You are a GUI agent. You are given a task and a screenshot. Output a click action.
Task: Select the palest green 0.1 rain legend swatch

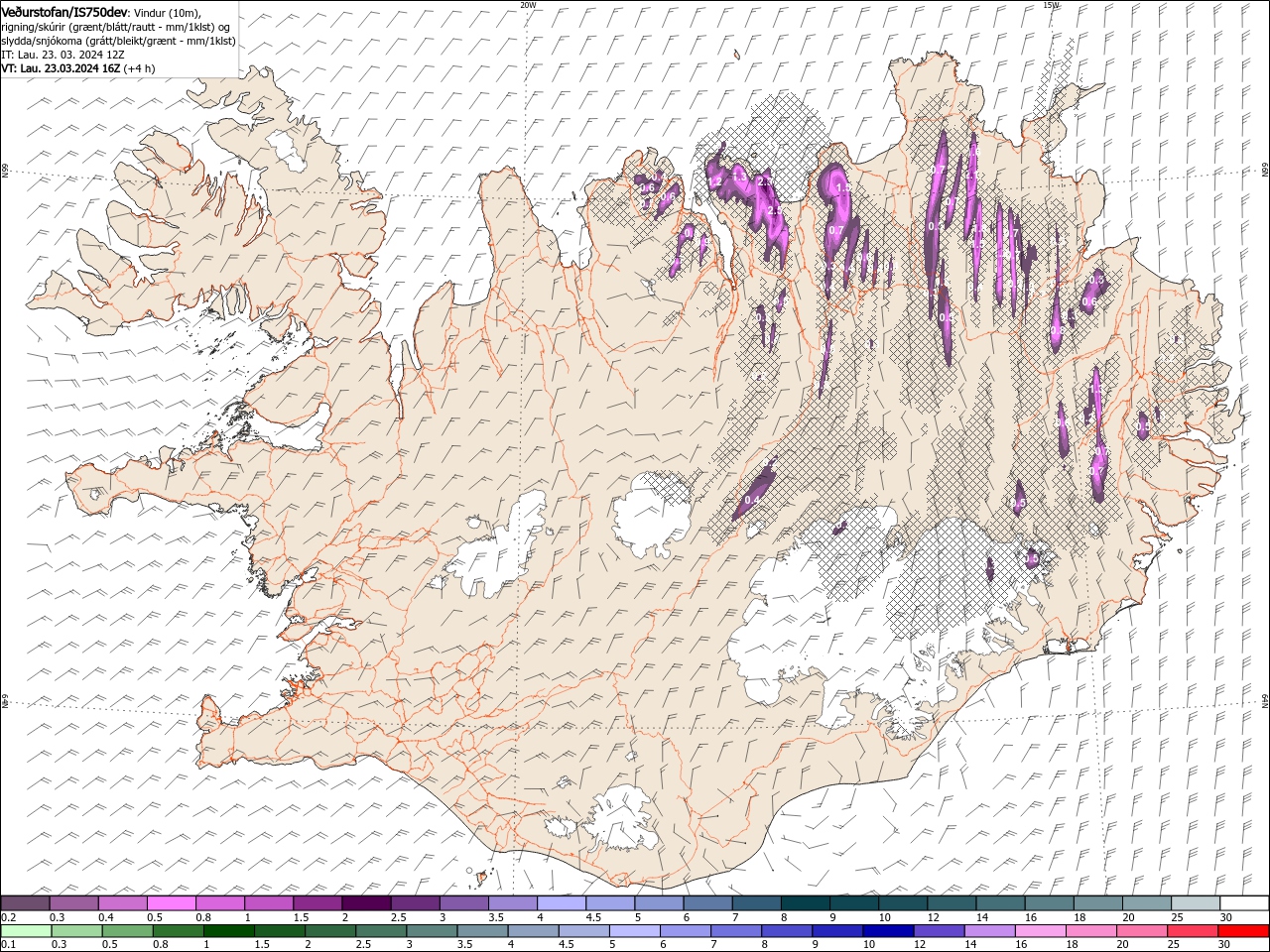(26, 931)
